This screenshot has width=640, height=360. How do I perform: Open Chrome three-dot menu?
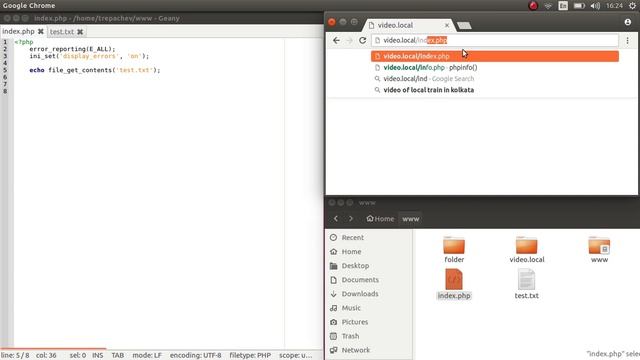click(x=627, y=40)
